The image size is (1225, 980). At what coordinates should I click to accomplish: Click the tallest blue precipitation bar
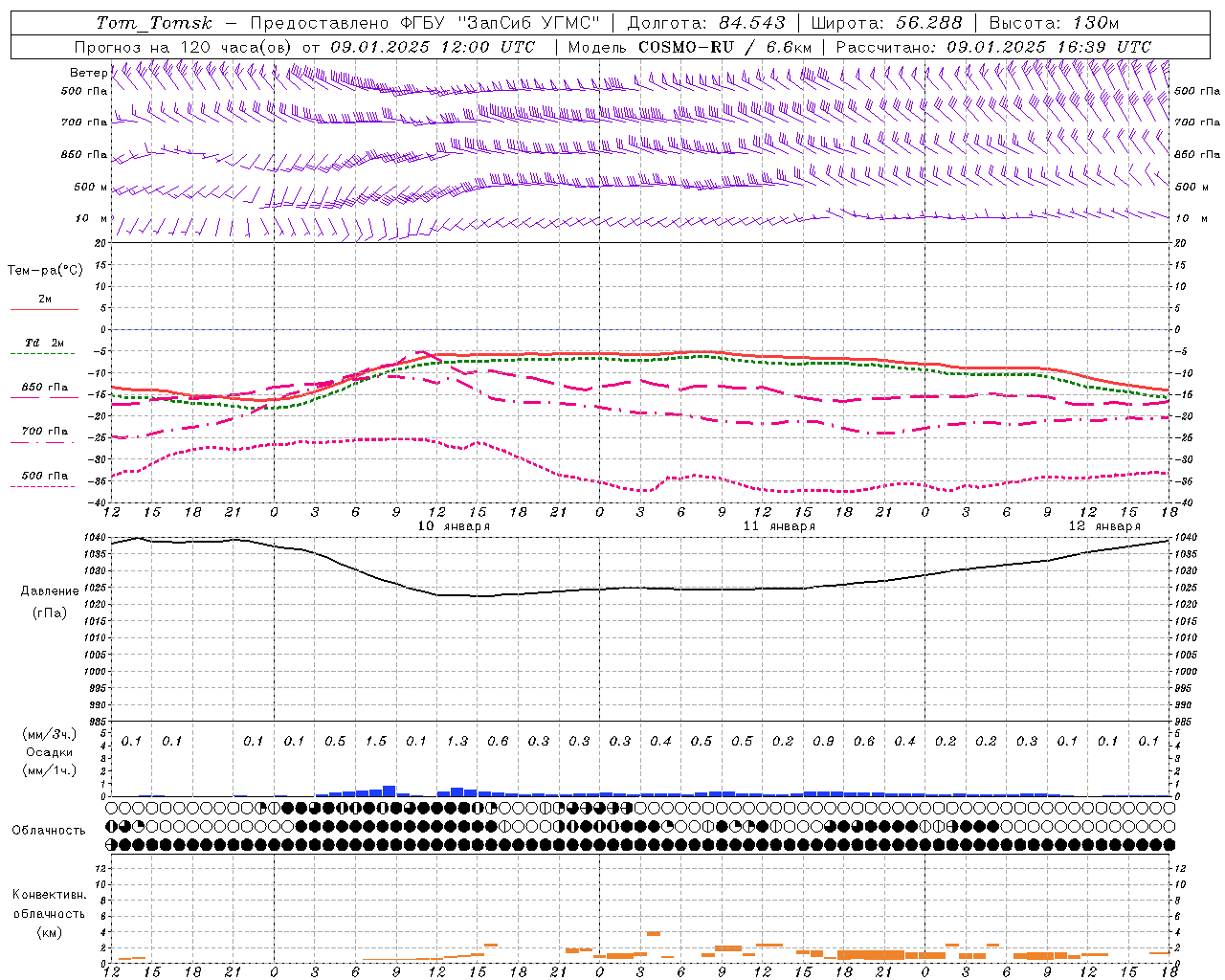[x=390, y=791]
